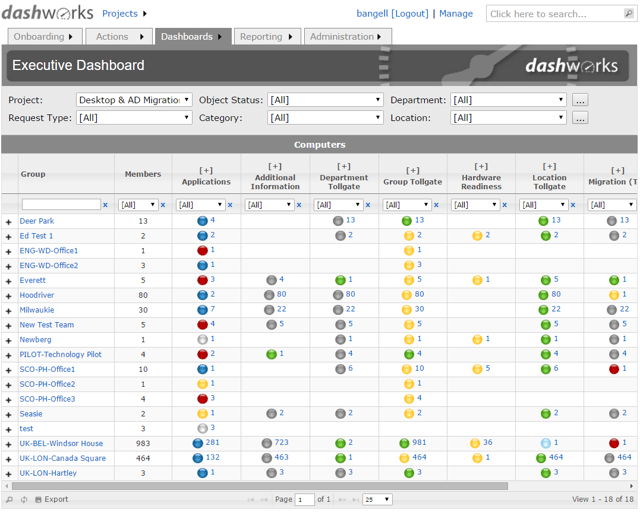The width and height of the screenshot is (640, 519).
Task: Open the Projects menu in the header
Action: pos(124,13)
